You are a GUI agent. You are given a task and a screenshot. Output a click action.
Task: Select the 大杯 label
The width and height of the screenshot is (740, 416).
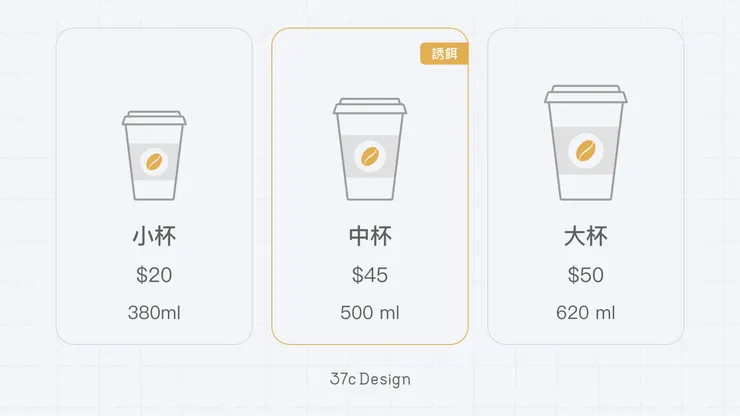[x=585, y=237]
